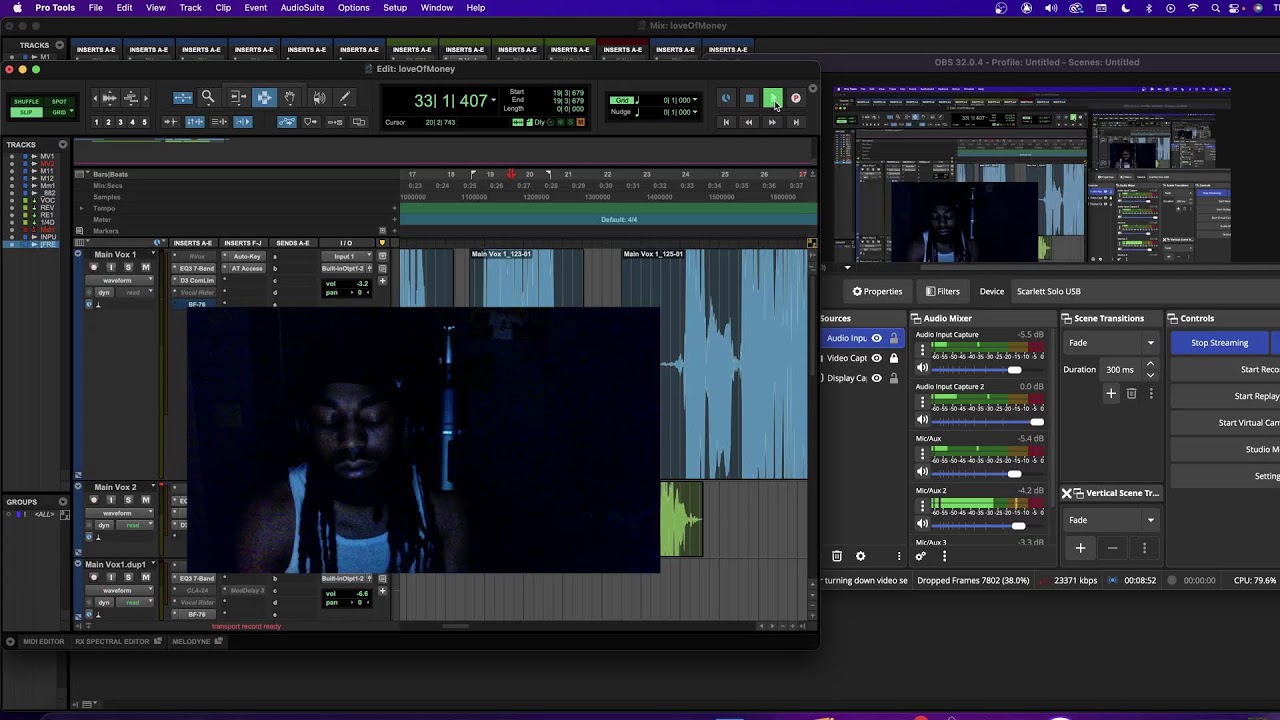Click the Stop Streaming button
The width and height of the screenshot is (1280, 720).
coord(1219,343)
